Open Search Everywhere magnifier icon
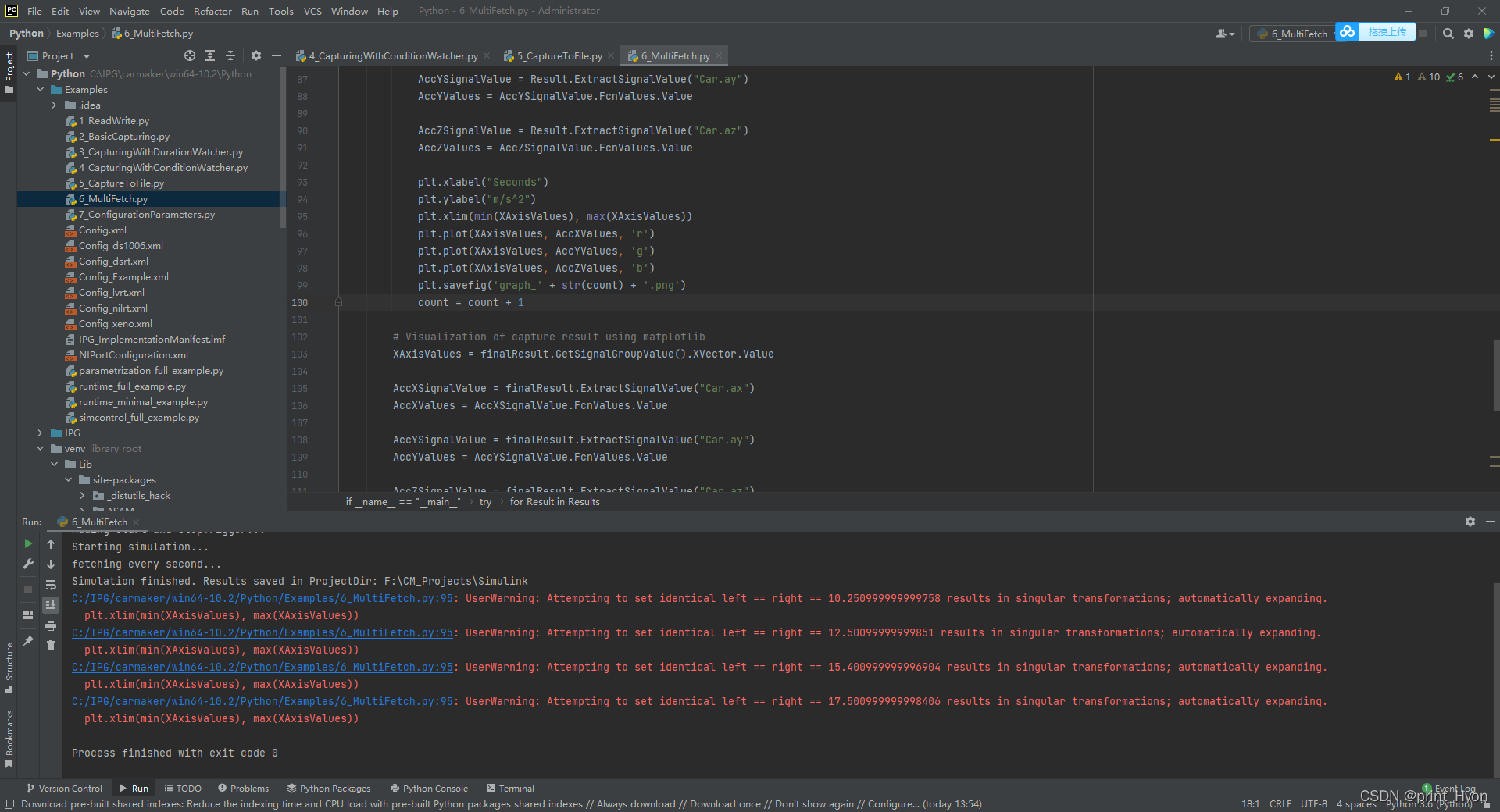1500x812 pixels. click(x=1448, y=34)
